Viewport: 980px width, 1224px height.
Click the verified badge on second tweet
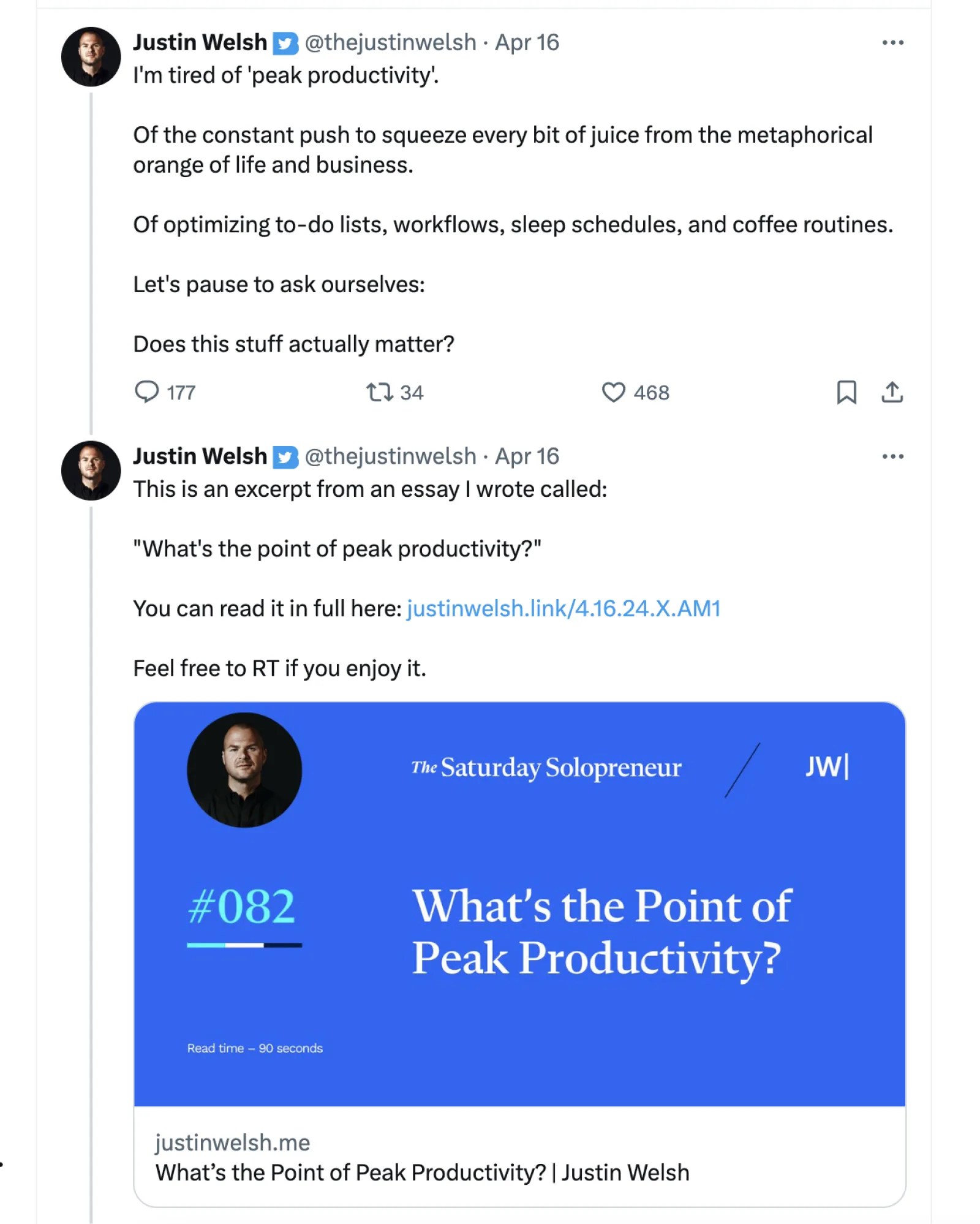coord(285,458)
